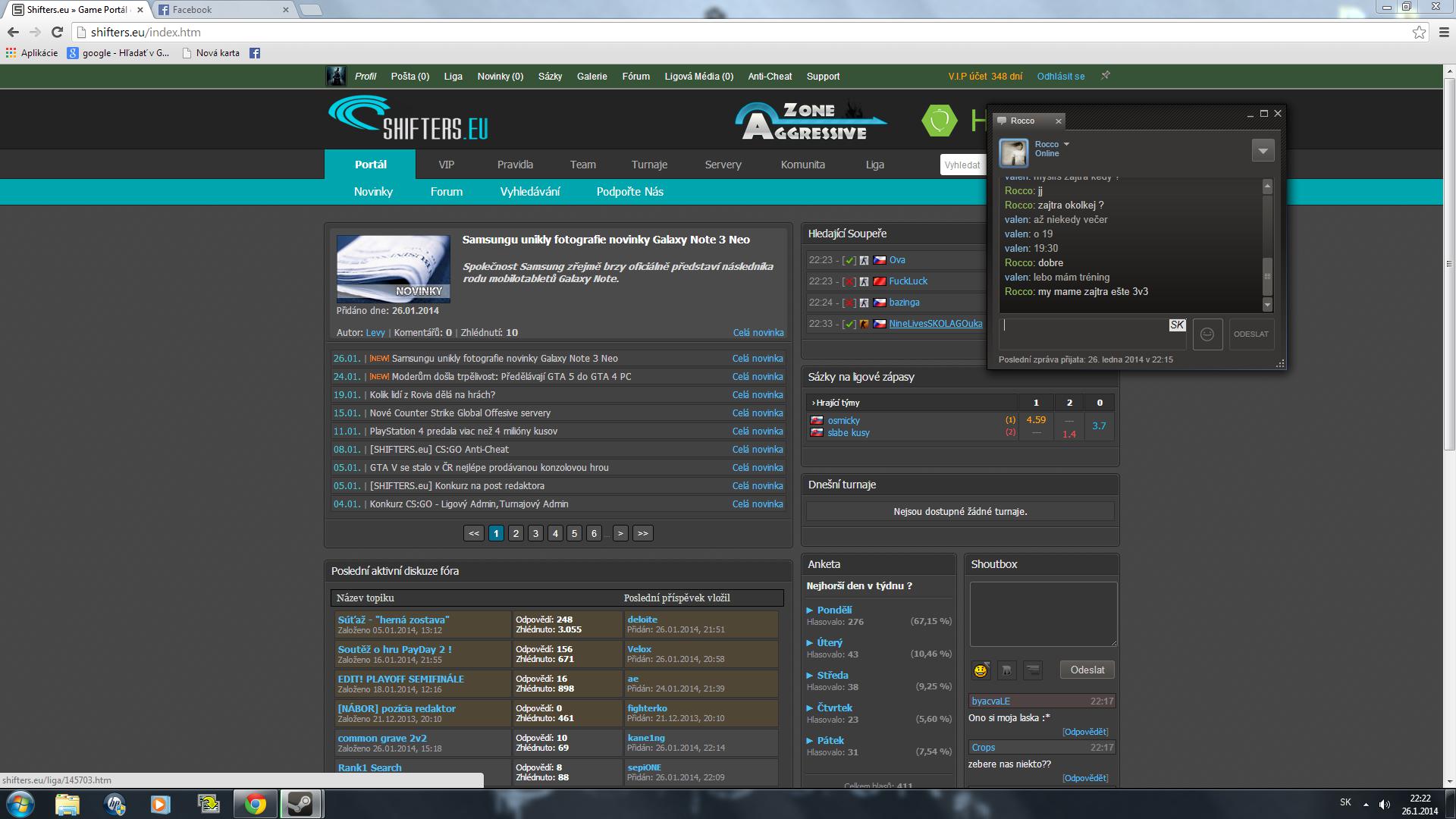Open the Turnaje menu item
The width and height of the screenshot is (1456, 819).
pos(649,165)
